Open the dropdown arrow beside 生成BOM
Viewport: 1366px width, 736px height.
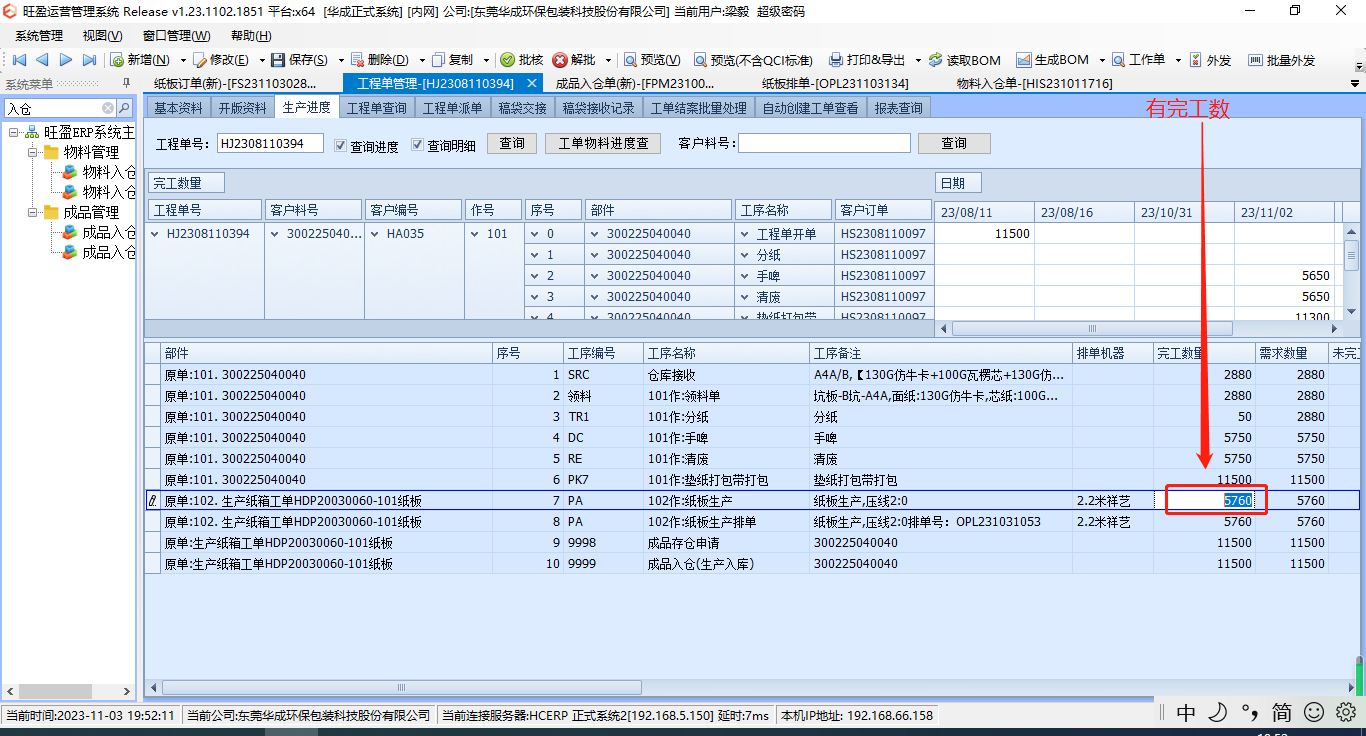1101,60
